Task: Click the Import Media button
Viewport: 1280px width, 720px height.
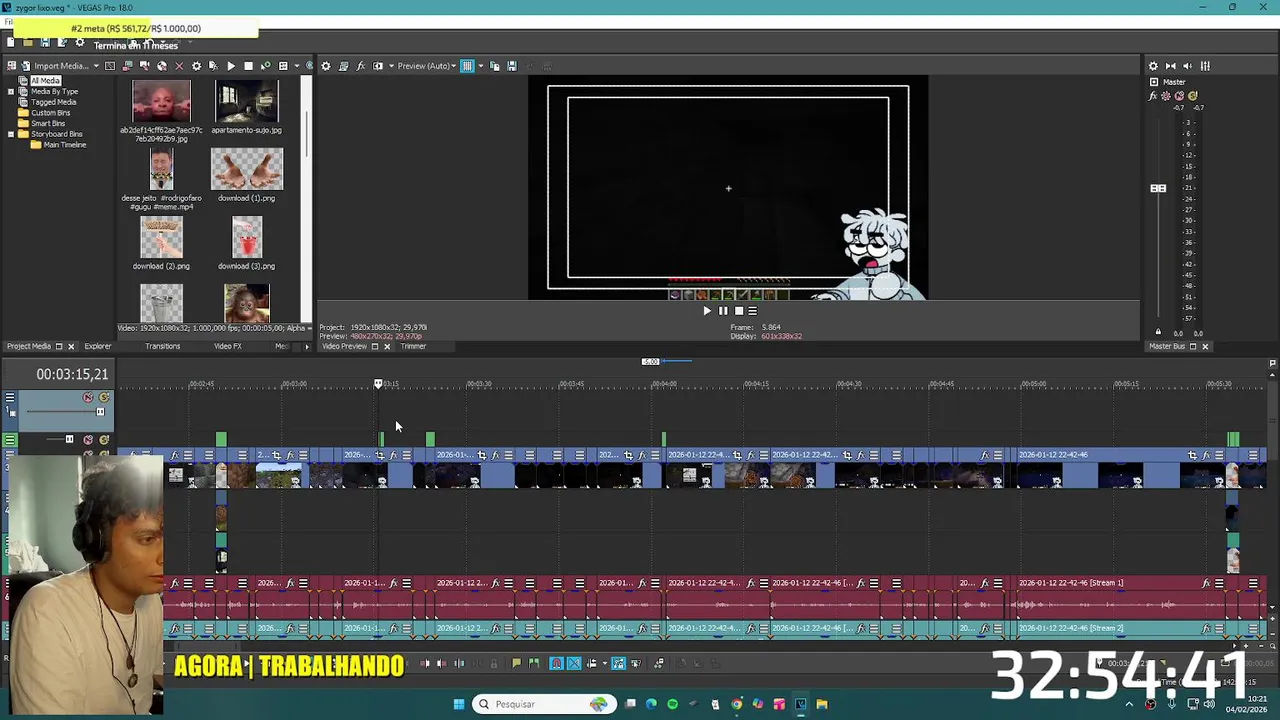Action: click(55, 66)
